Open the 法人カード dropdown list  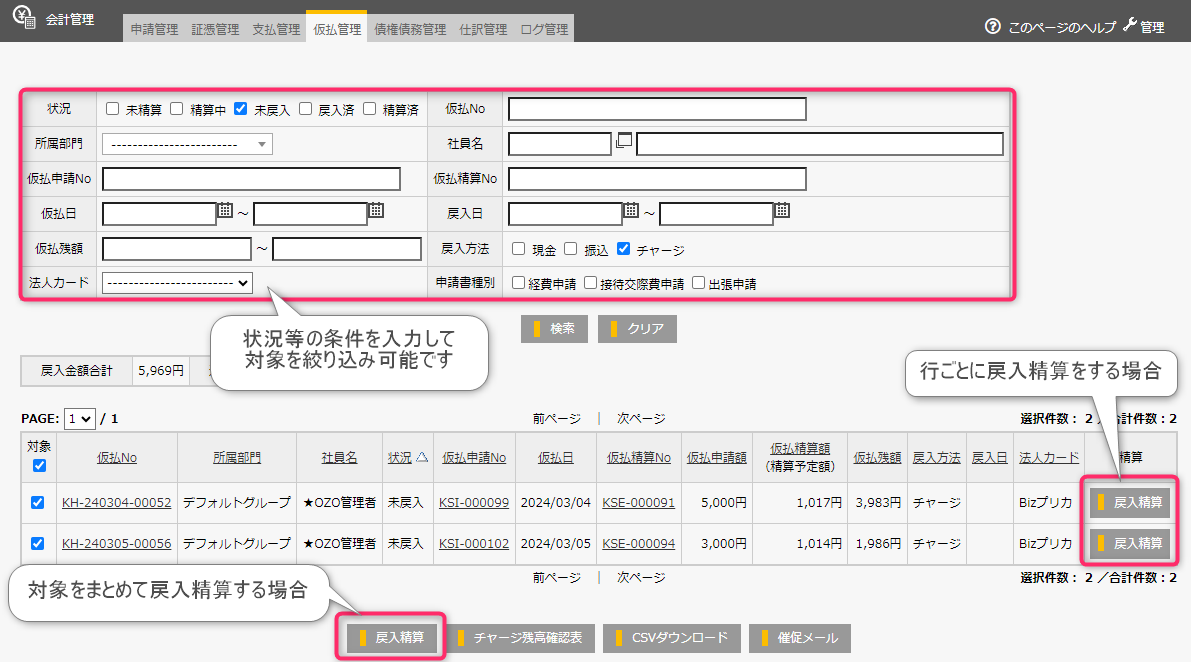coord(177,283)
